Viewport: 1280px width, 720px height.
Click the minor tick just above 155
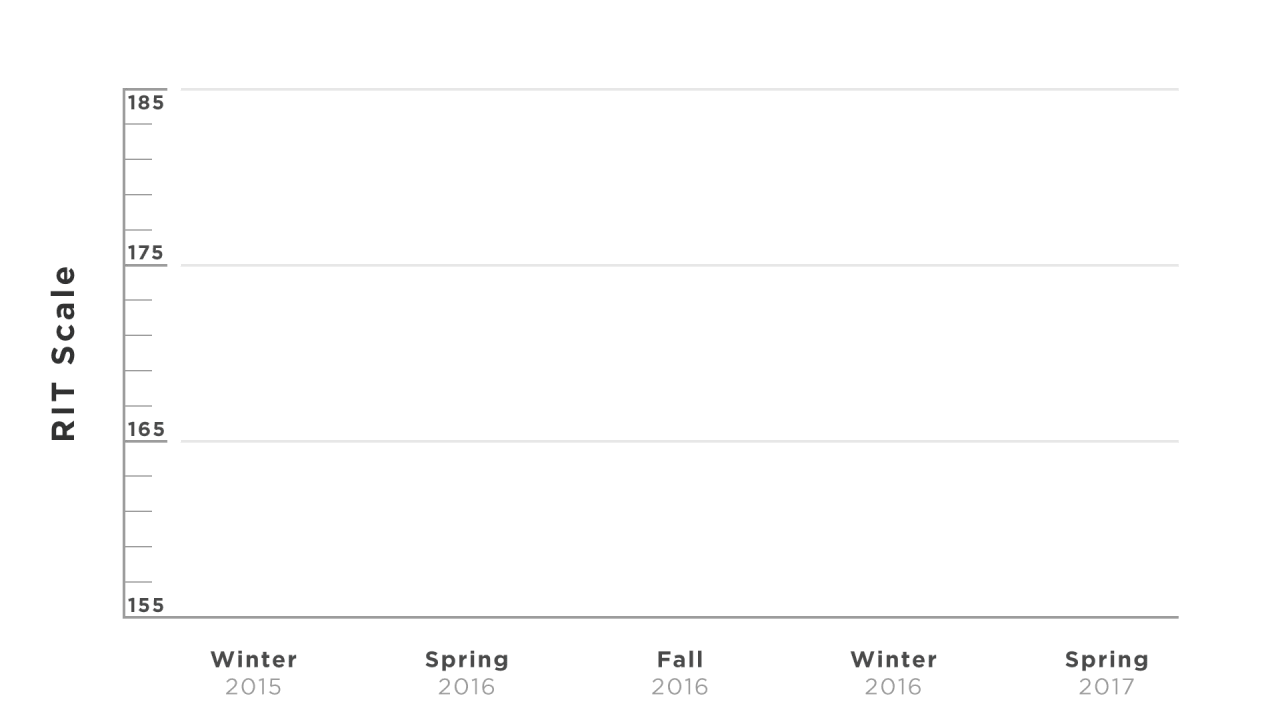[x=138, y=582]
